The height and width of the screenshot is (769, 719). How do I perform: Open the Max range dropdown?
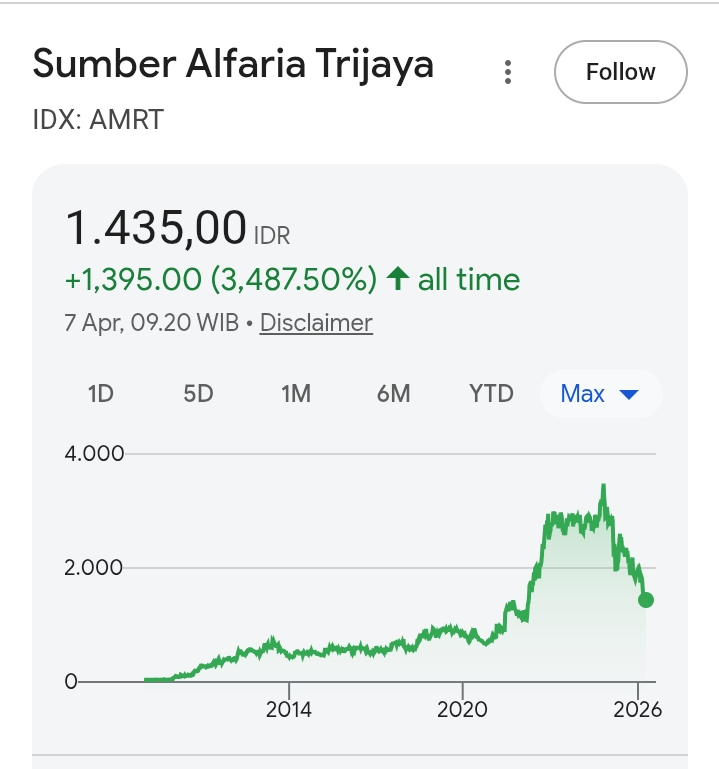(600, 394)
